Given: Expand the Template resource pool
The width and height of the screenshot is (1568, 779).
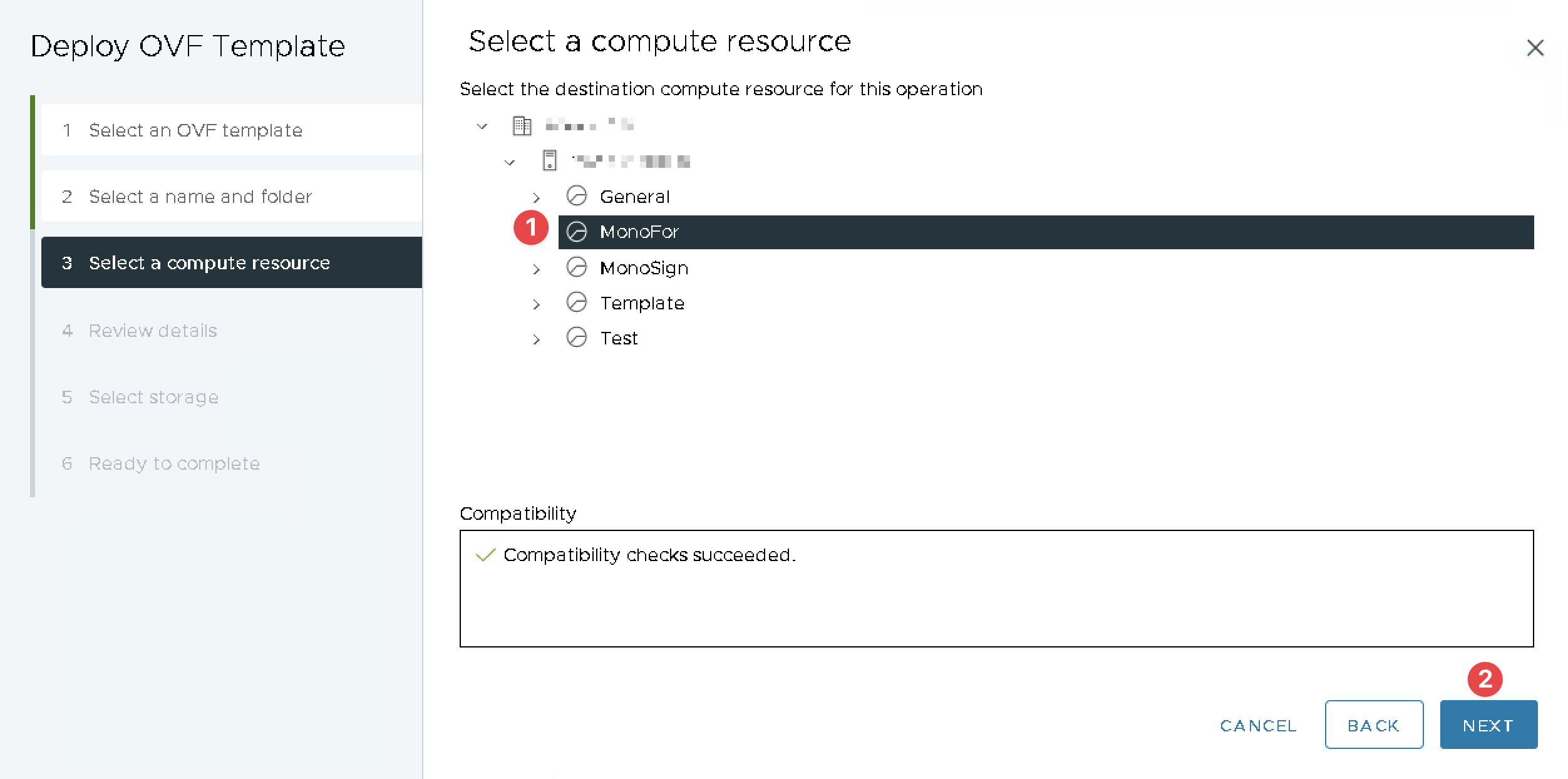Looking at the screenshot, I should coord(536,304).
